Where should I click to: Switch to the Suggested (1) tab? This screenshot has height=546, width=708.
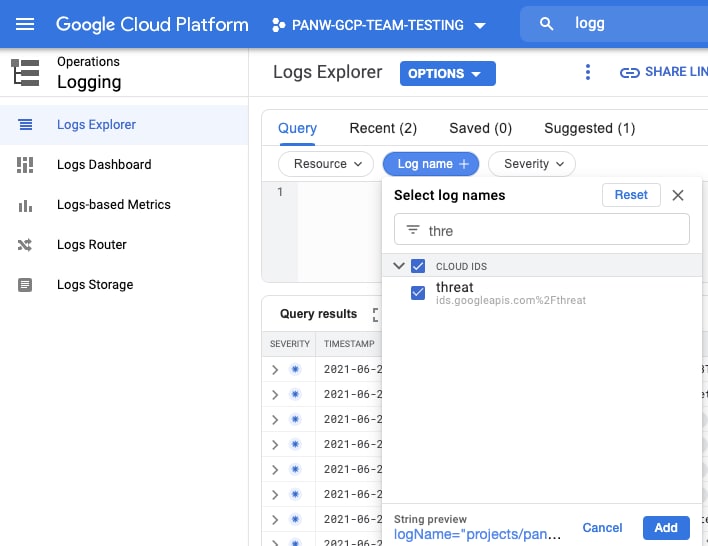[x=589, y=128]
